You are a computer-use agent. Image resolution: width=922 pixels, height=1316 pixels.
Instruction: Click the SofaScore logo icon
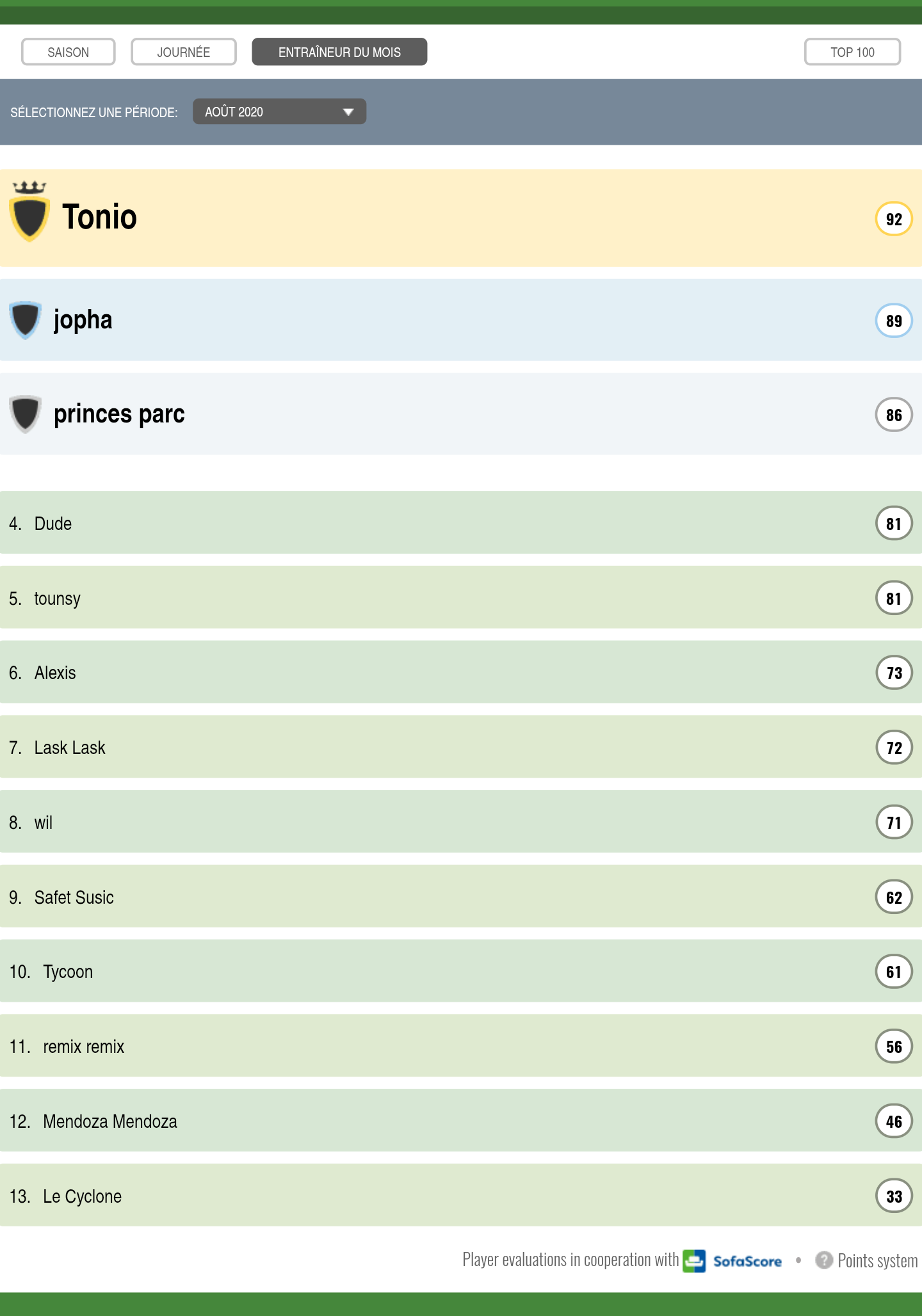tap(694, 1261)
